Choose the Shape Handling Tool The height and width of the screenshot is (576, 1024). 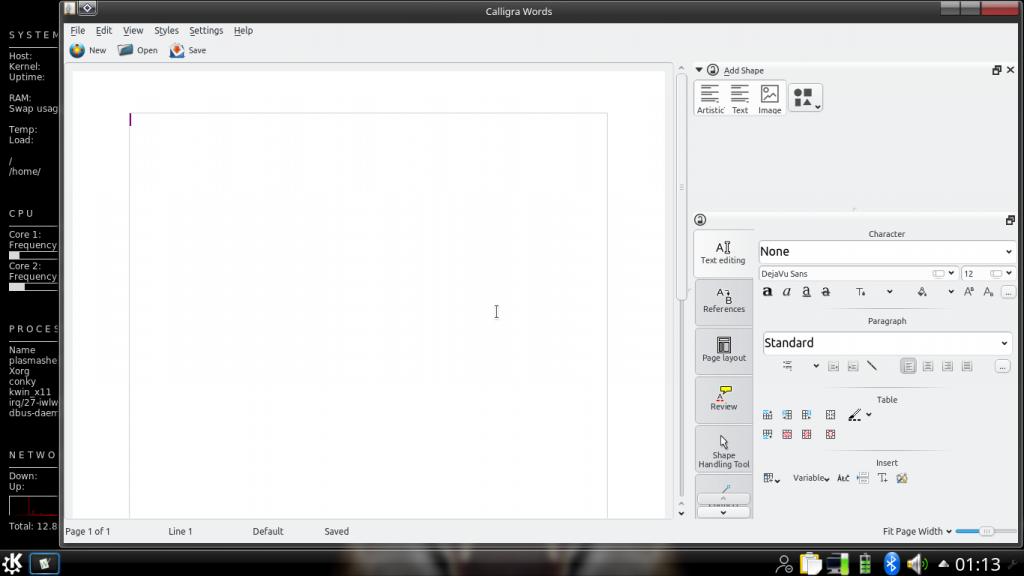724,449
